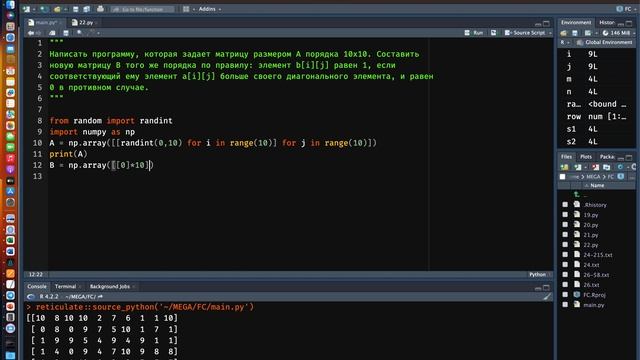
Task: Switch to the Plots tab
Action: (586, 157)
